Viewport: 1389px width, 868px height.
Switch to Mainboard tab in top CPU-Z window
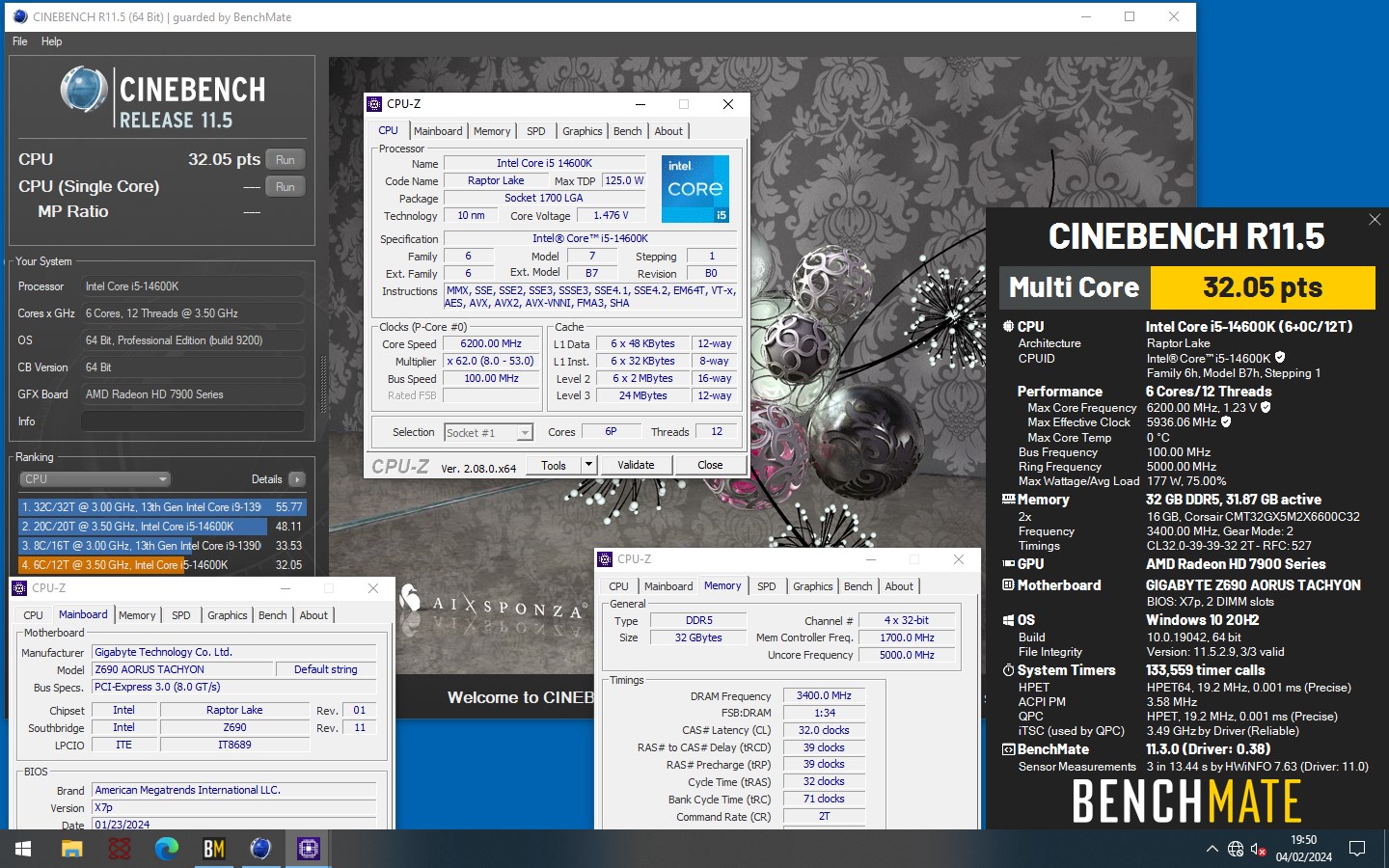point(438,131)
